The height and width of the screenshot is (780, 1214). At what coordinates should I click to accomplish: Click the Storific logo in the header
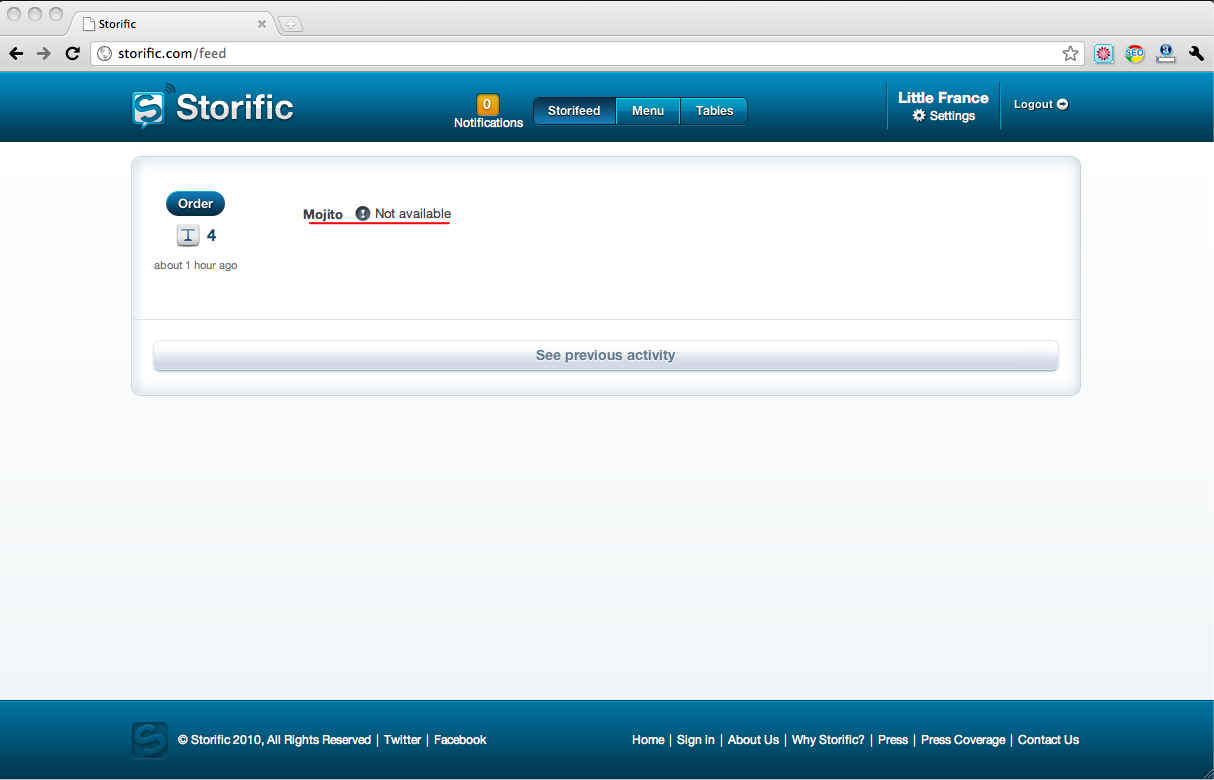point(212,107)
